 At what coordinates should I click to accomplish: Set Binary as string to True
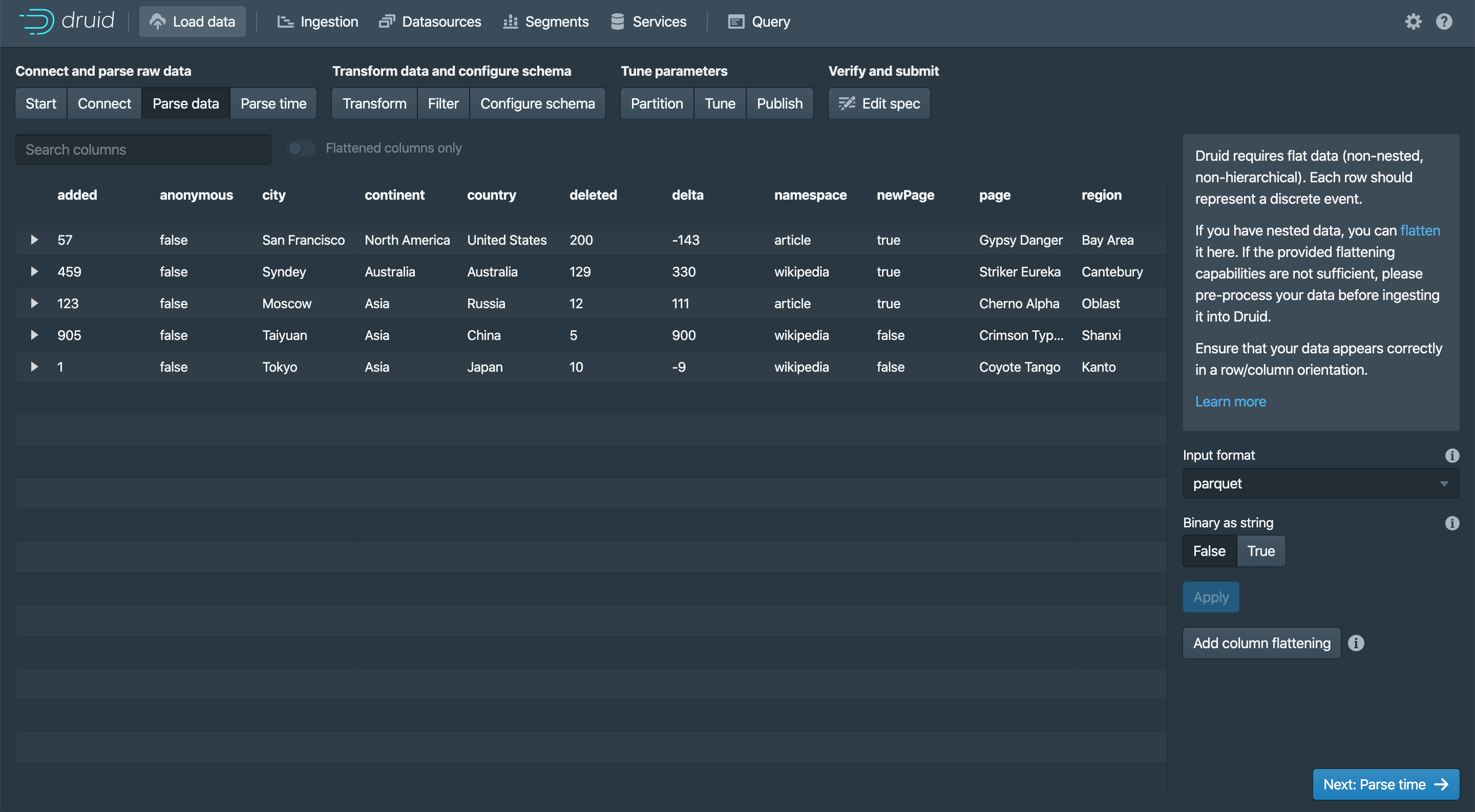[1261, 551]
